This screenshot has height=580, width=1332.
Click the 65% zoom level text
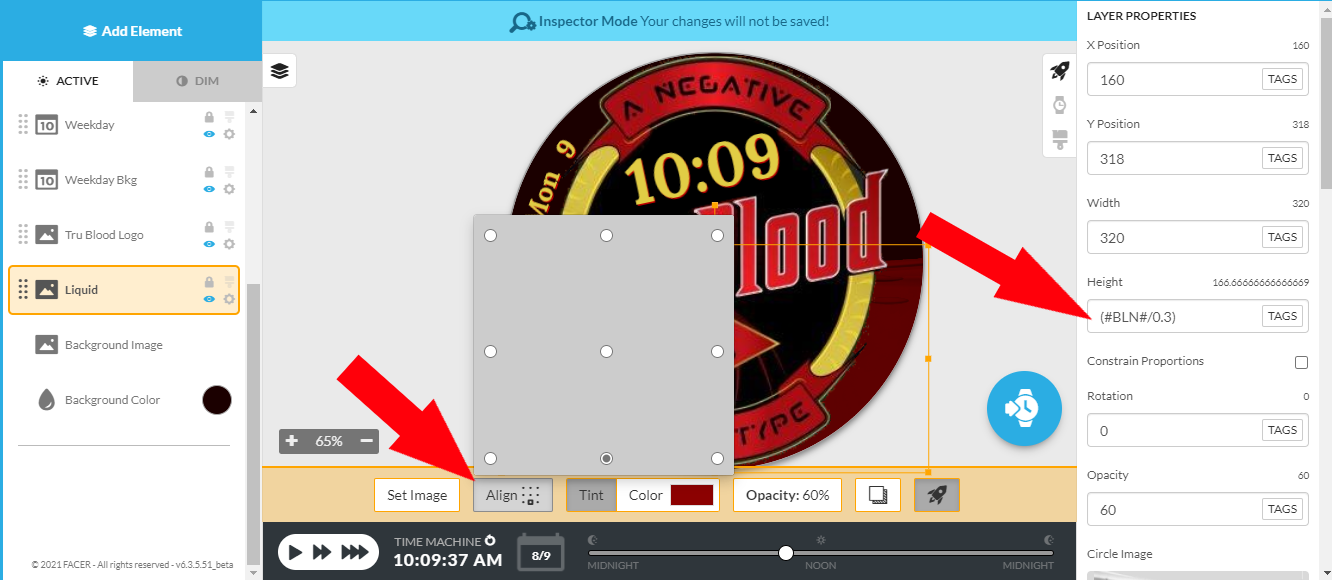(x=329, y=441)
